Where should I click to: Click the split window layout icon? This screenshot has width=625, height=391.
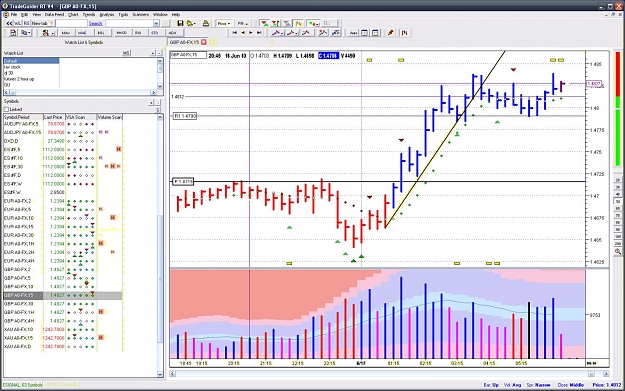(x=364, y=33)
